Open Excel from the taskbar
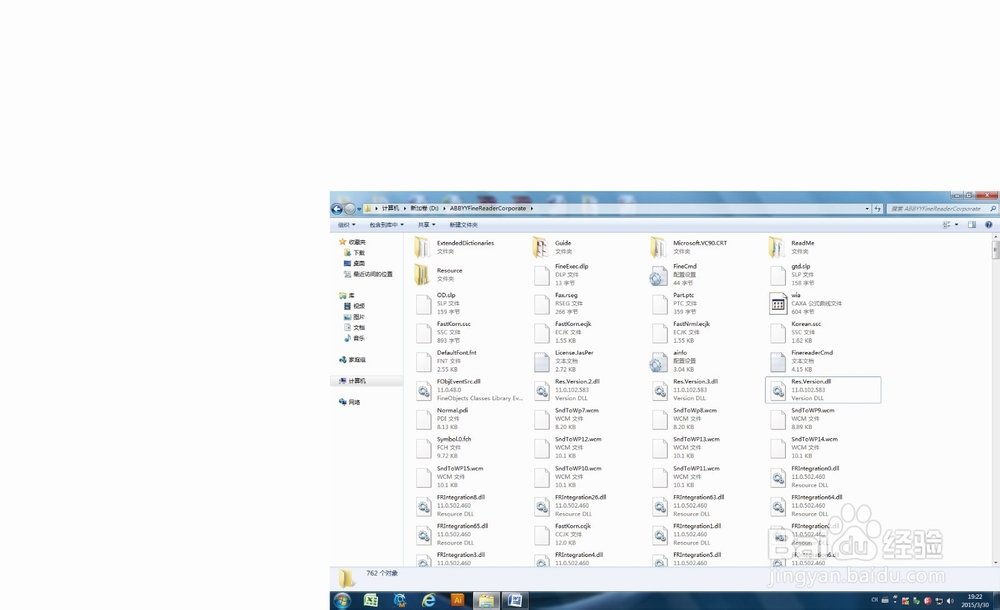1000x610 pixels. pos(371,600)
